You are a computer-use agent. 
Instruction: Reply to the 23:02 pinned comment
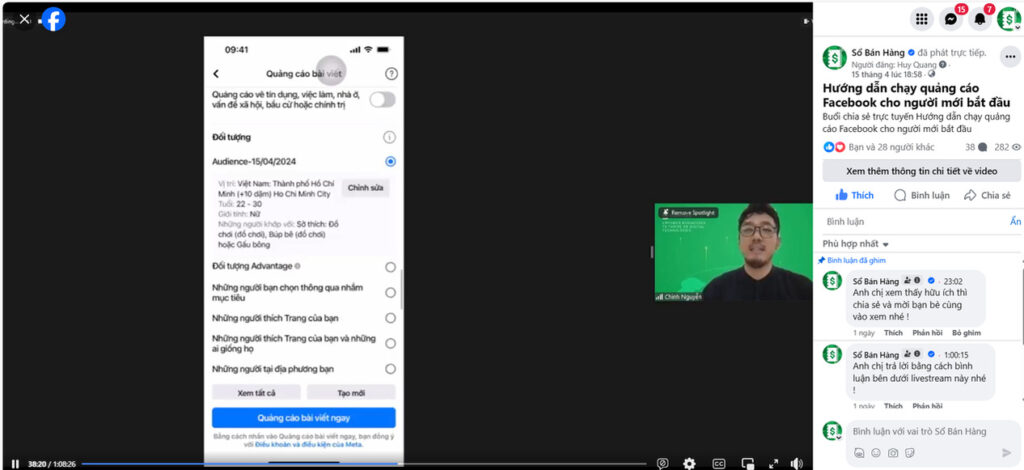click(927, 332)
